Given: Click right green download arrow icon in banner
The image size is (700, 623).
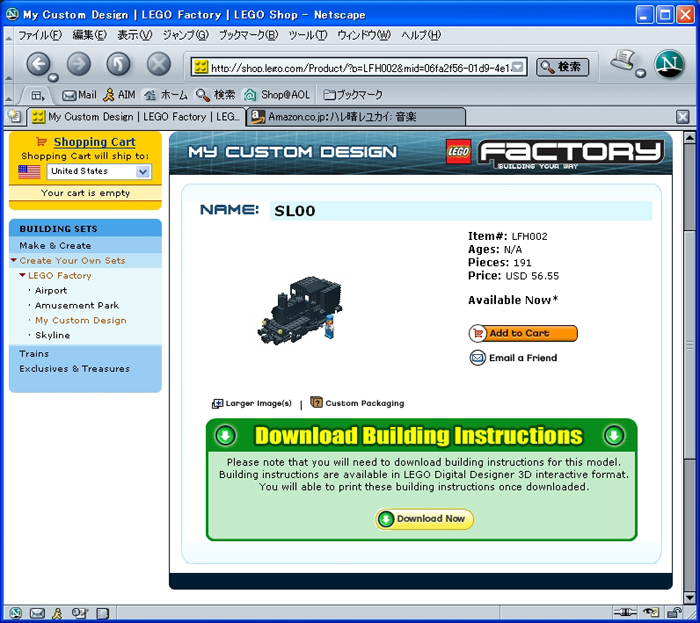Looking at the screenshot, I should [614, 436].
